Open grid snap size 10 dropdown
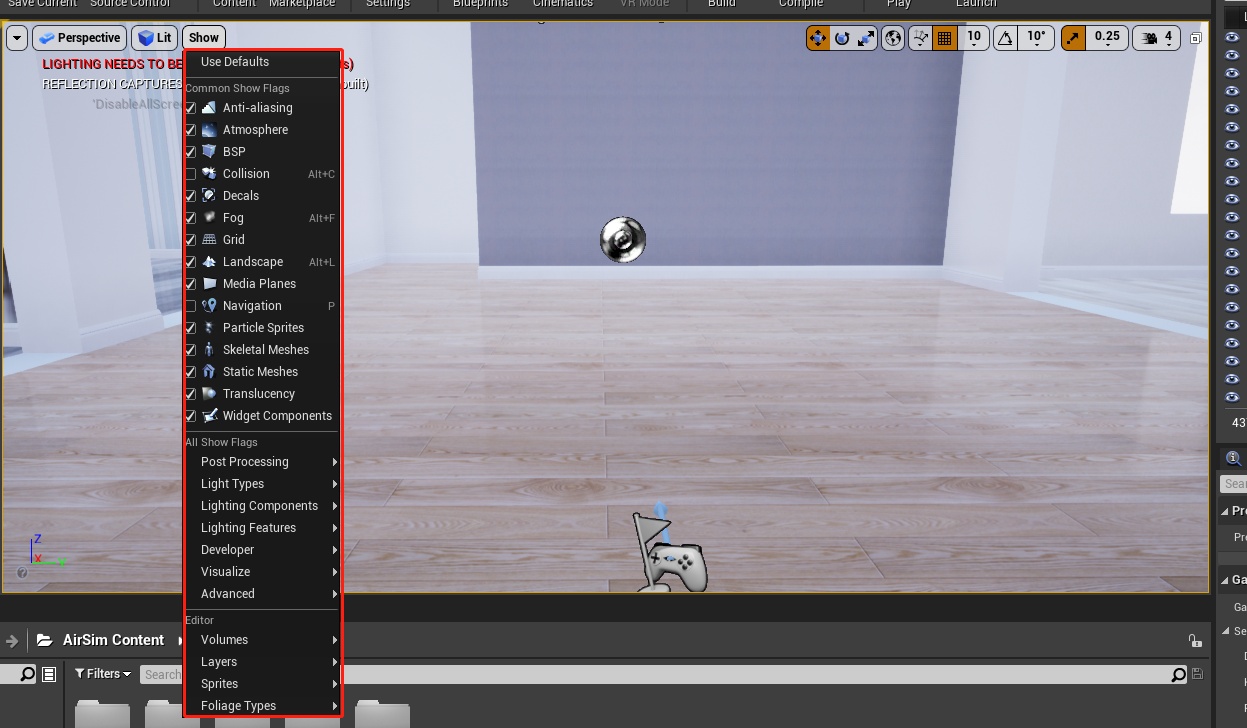 tap(974, 38)
